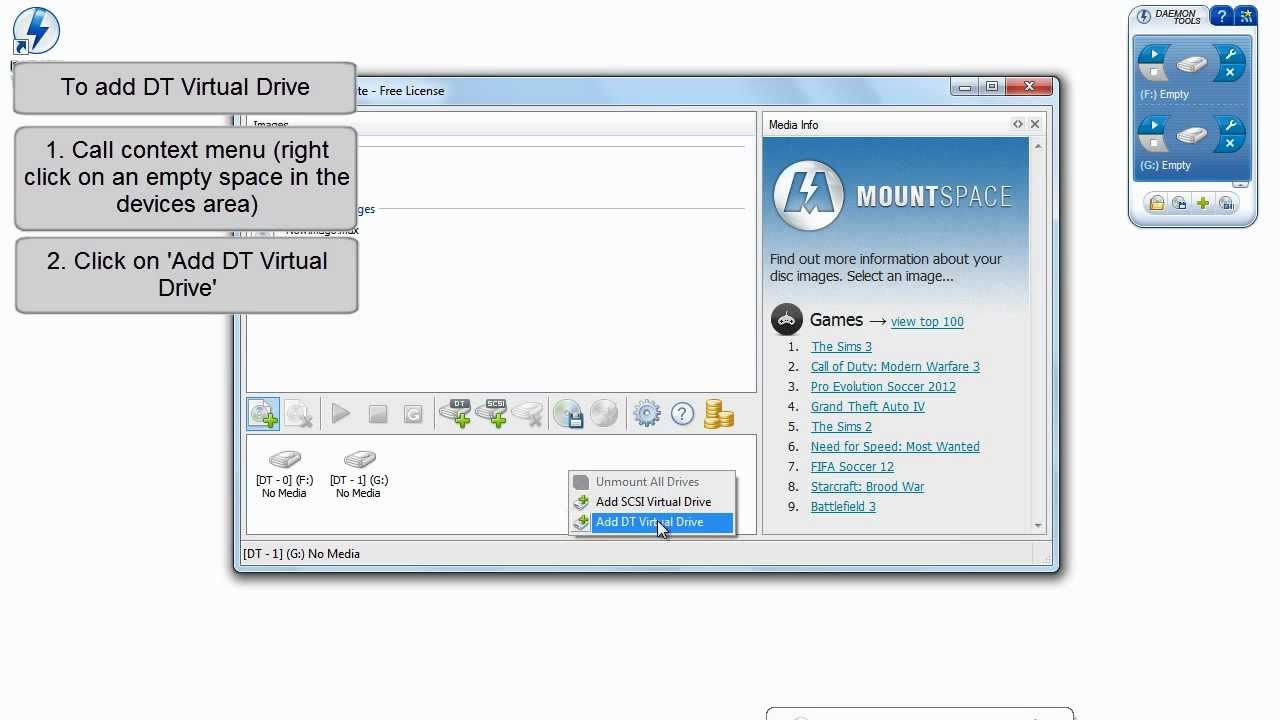The width and height of the screenshot is (1280, 720).
Task: Toggle Media Info panel with the arrows button
Action: (1017, 124)
